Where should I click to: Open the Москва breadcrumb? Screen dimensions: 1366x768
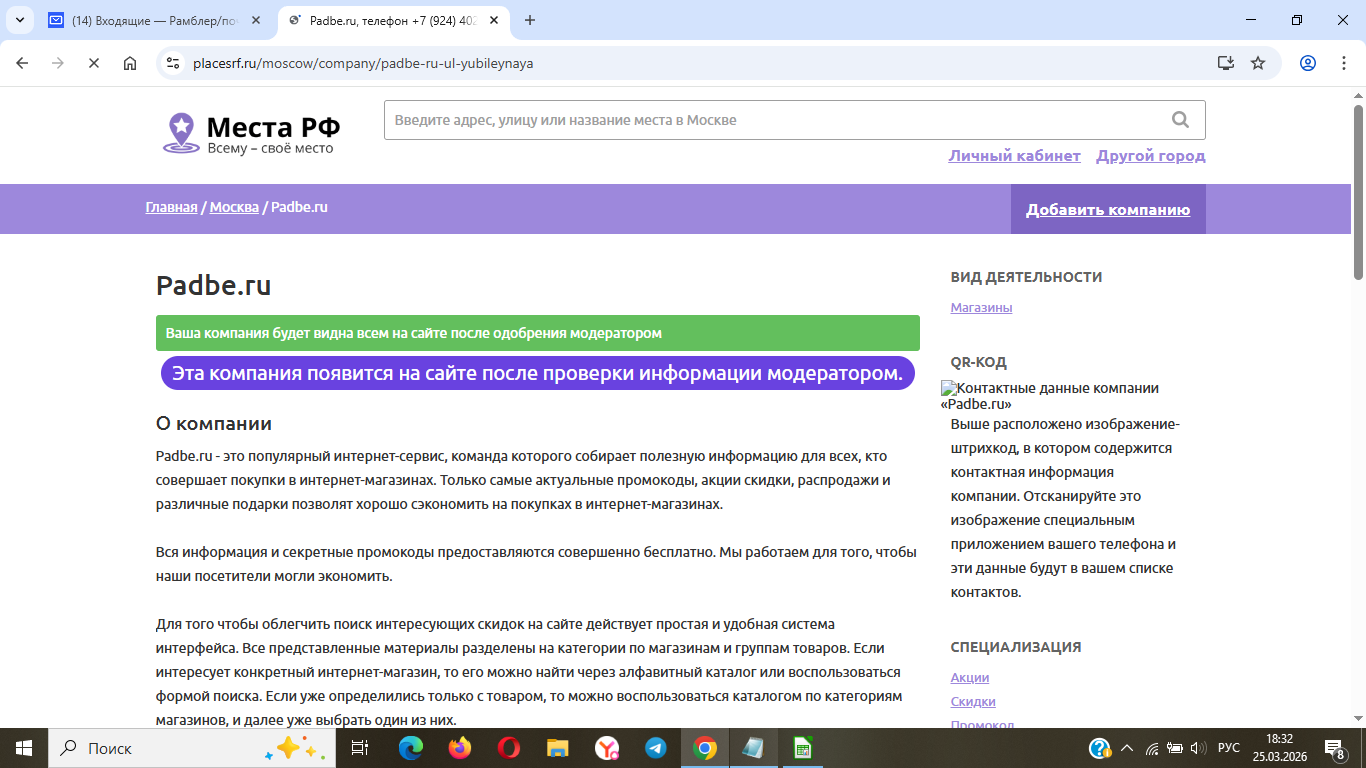click(x=234, y=208)
